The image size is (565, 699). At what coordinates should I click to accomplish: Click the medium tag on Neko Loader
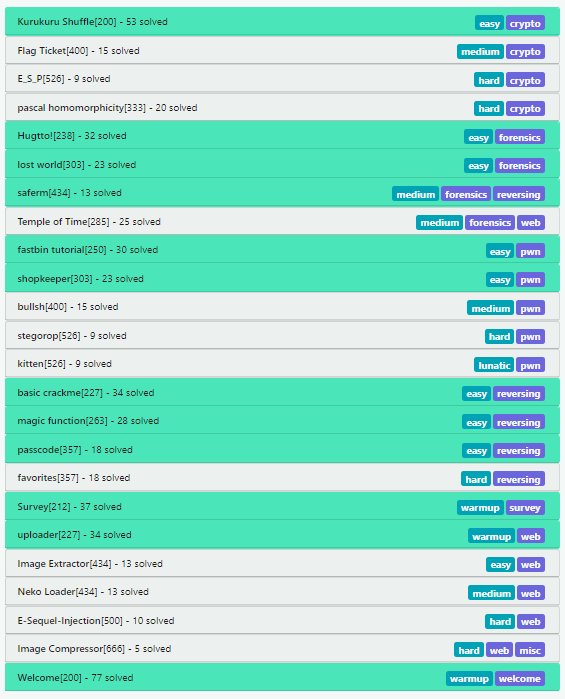click(x=491, y=594)
